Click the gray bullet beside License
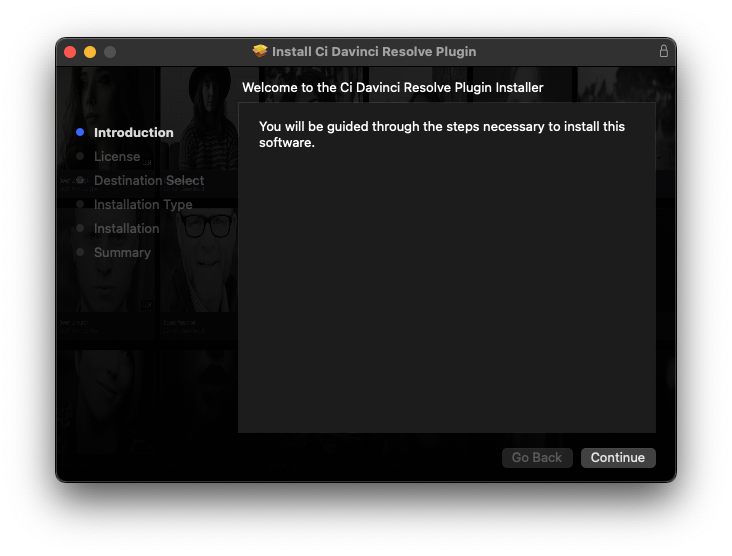The image size is (732, 556). pyautogui.click(x=80, y=156)
